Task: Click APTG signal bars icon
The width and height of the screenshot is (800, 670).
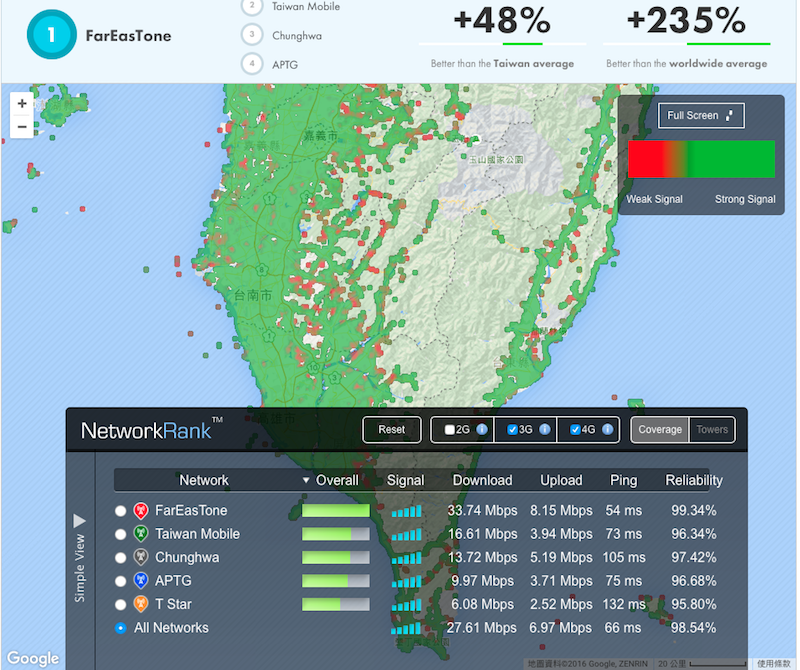Action: pos(406,581)
